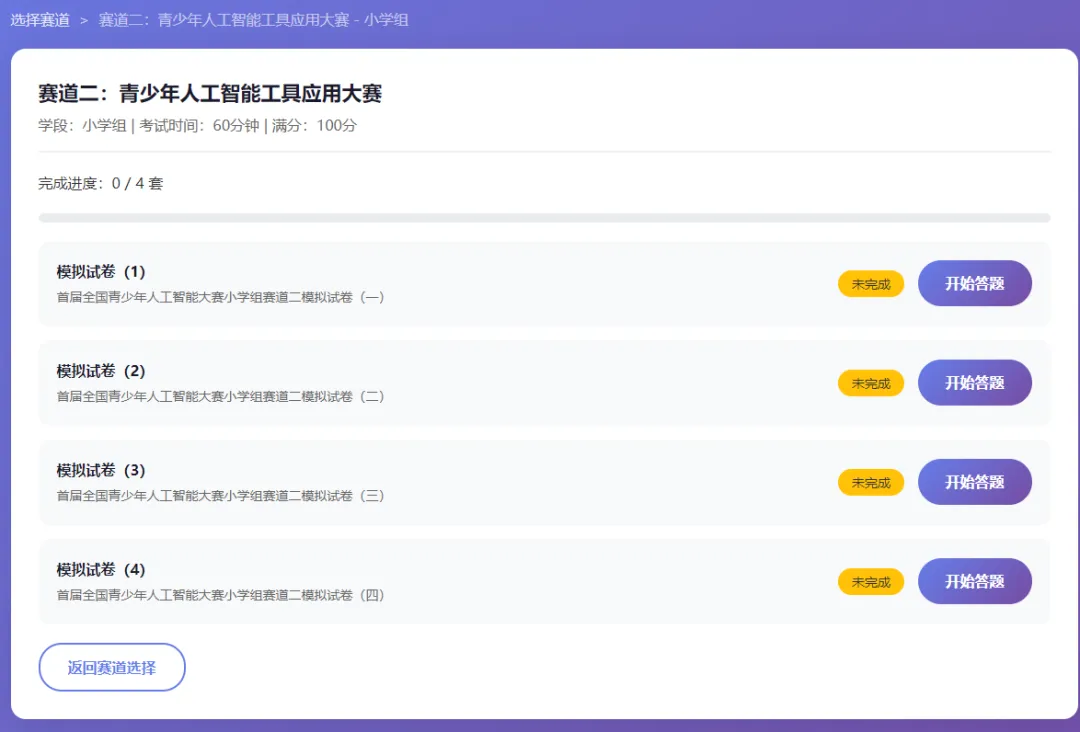This screenshot has height=732, width=1080.
Task: 开始答题模拟试卷（2）
Action: pos(974,382)
